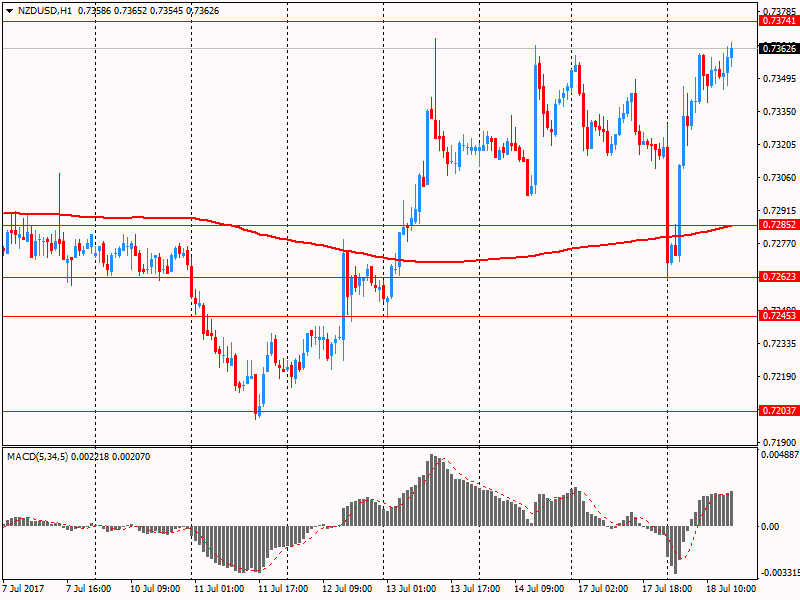
Task: Select the 0.72037 support level label
Action: [x=779, y=411]
